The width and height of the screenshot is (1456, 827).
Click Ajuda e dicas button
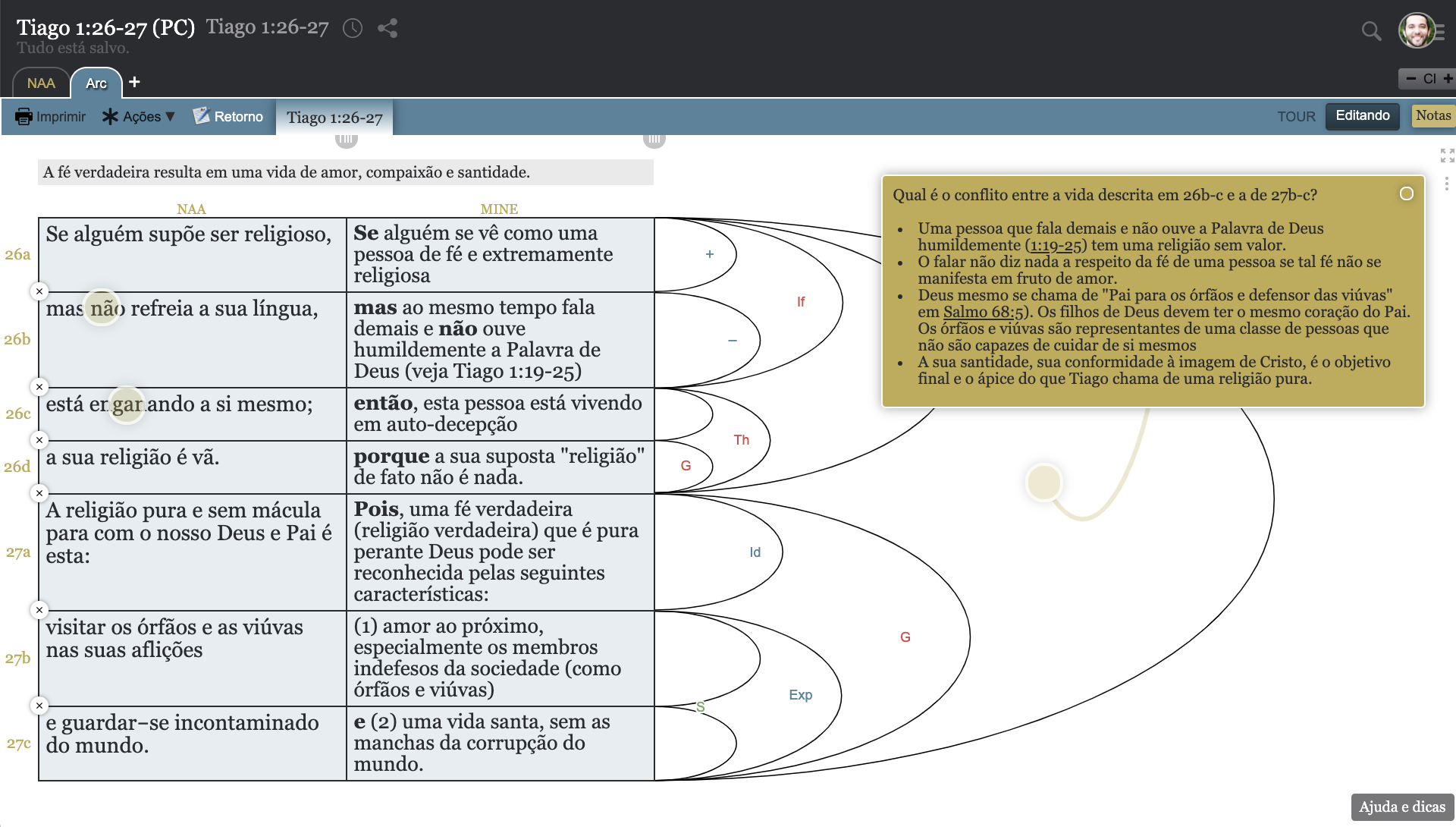click(x=1401, y=807)
